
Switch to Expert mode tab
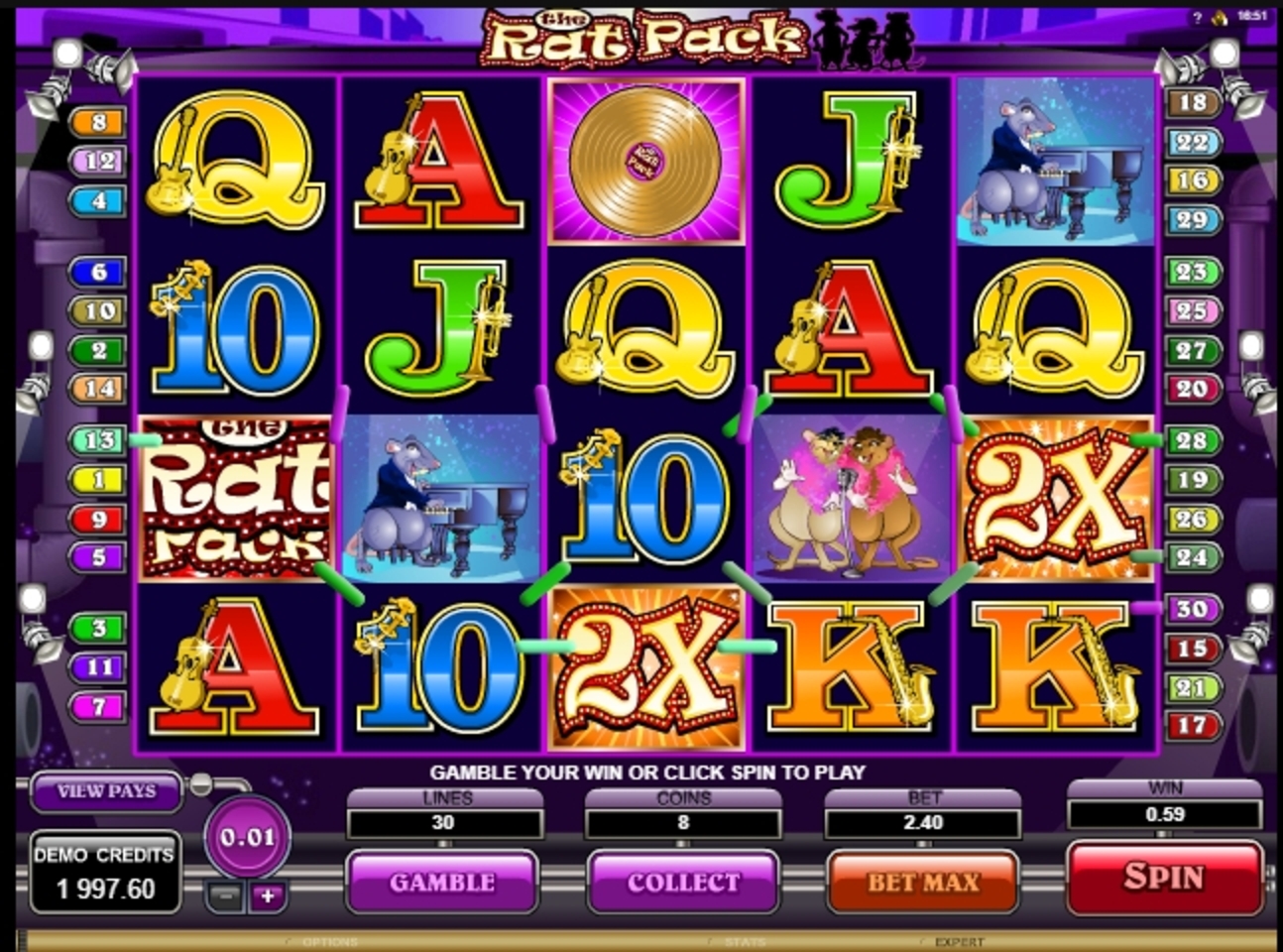959,941
